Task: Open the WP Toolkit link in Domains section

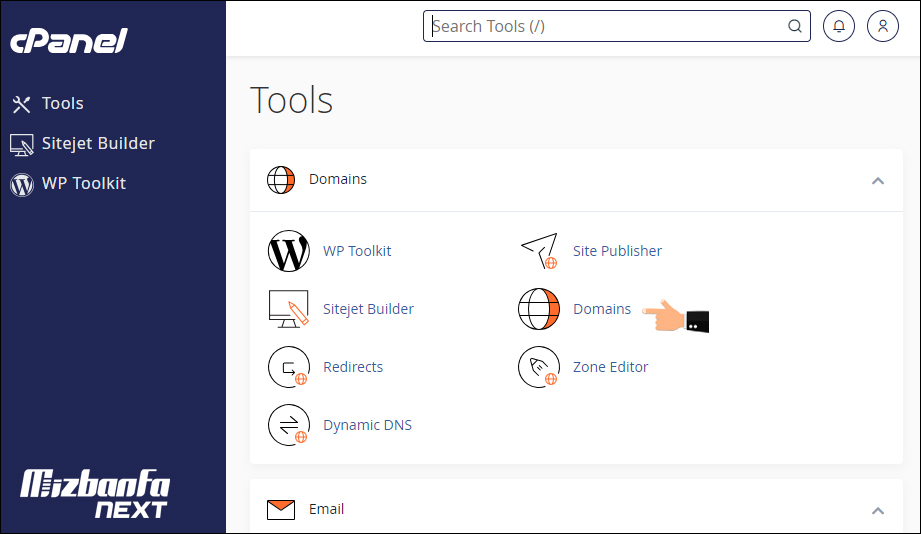Action: point(357,251)
